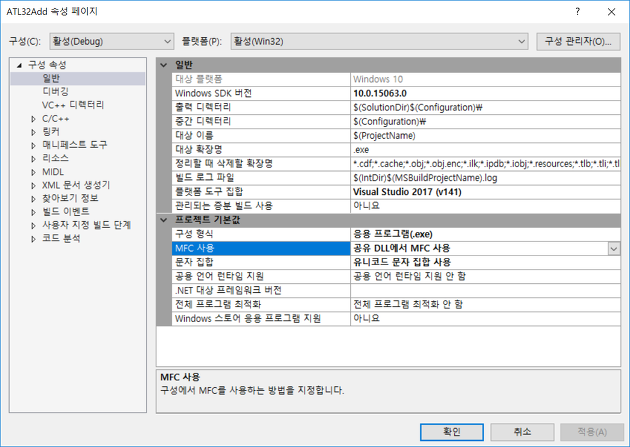Select the Windows SDK 버전 property row
The height and width of the screenshot is (447, 630).
point(396,93)
